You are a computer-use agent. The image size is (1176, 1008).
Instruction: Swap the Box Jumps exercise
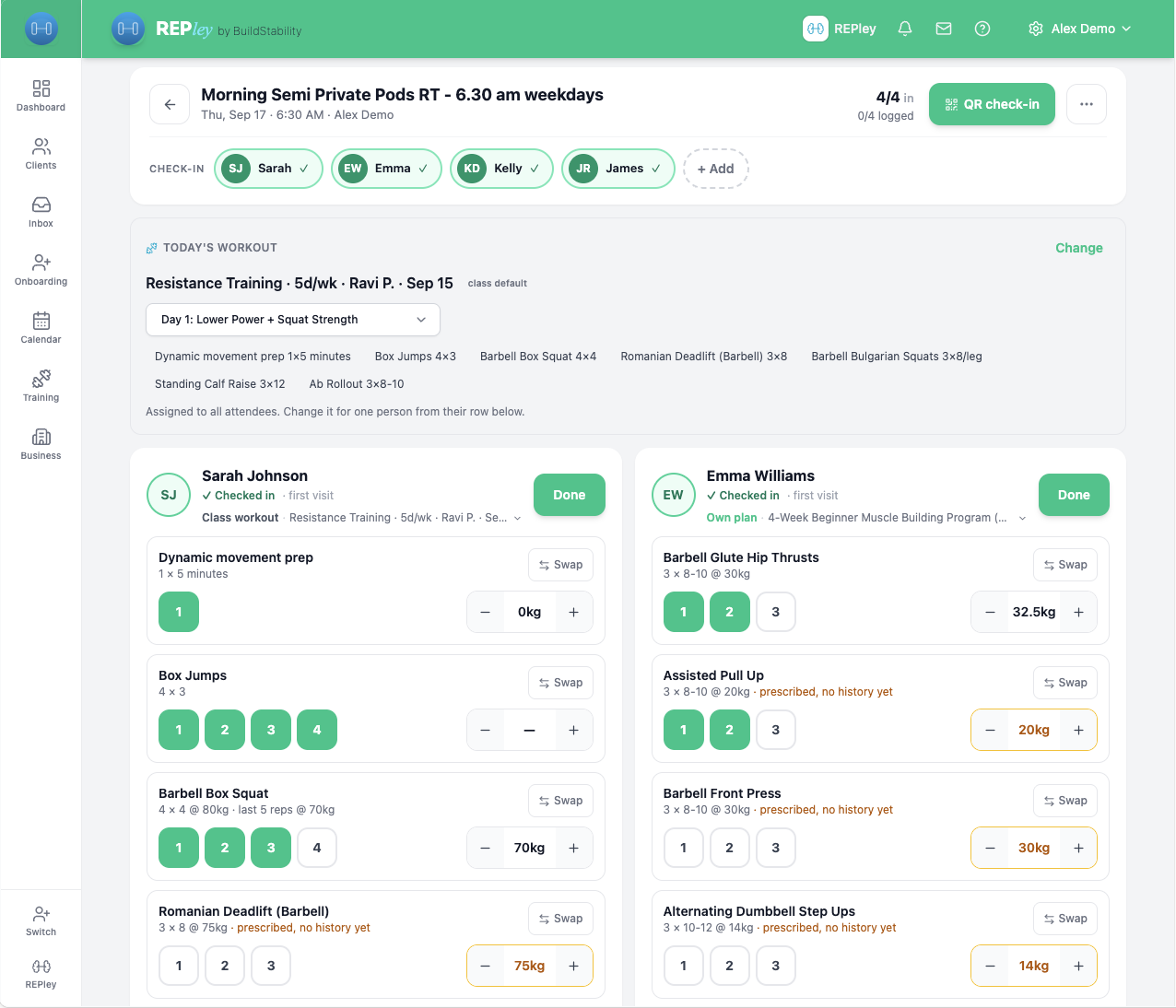coord(561,683)
